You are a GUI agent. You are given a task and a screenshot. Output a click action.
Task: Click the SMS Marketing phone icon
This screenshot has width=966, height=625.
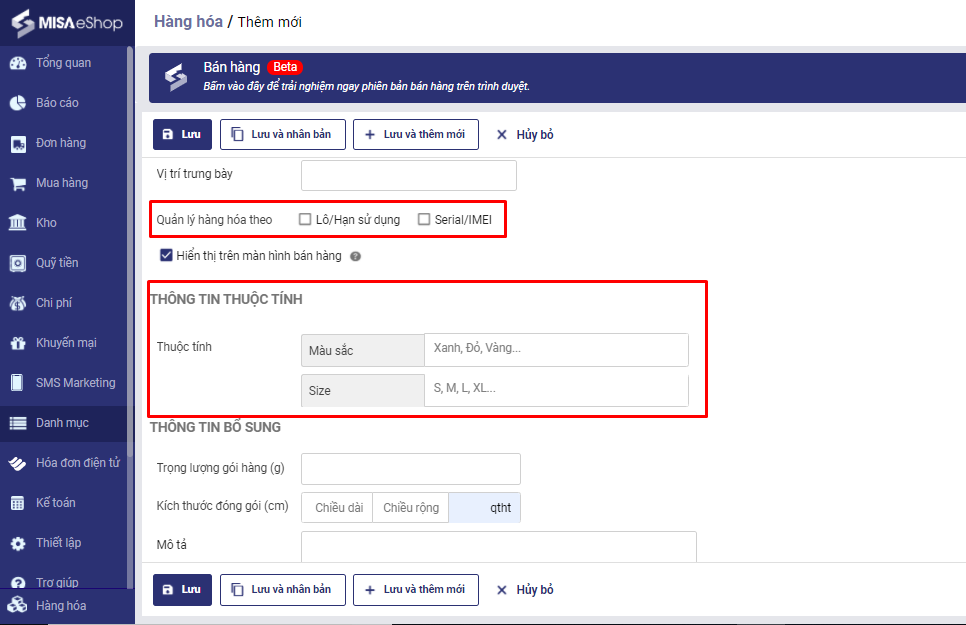(x=18, y=383)
